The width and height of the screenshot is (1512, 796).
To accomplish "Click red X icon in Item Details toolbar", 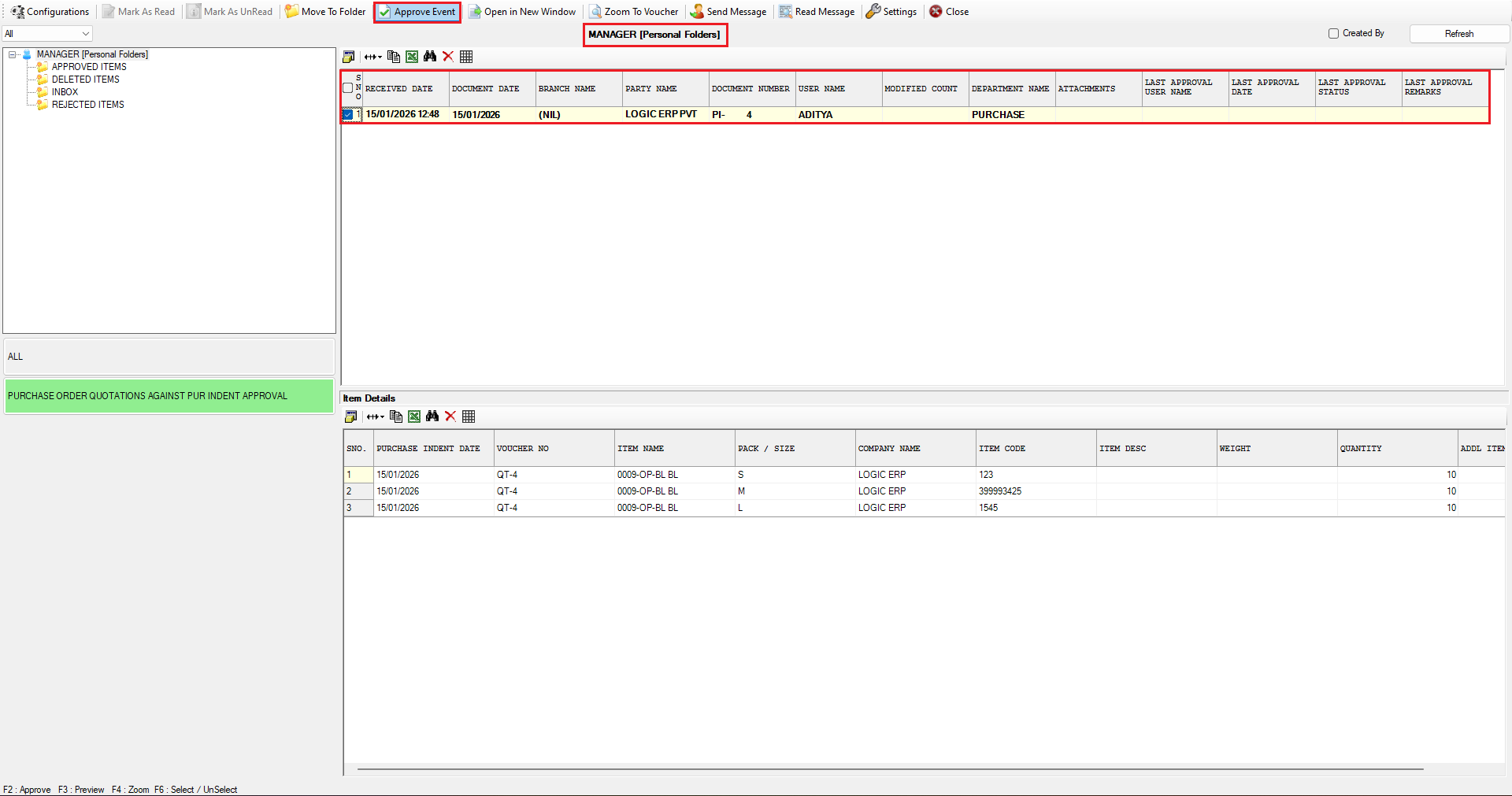I will (x=450, y=417).
